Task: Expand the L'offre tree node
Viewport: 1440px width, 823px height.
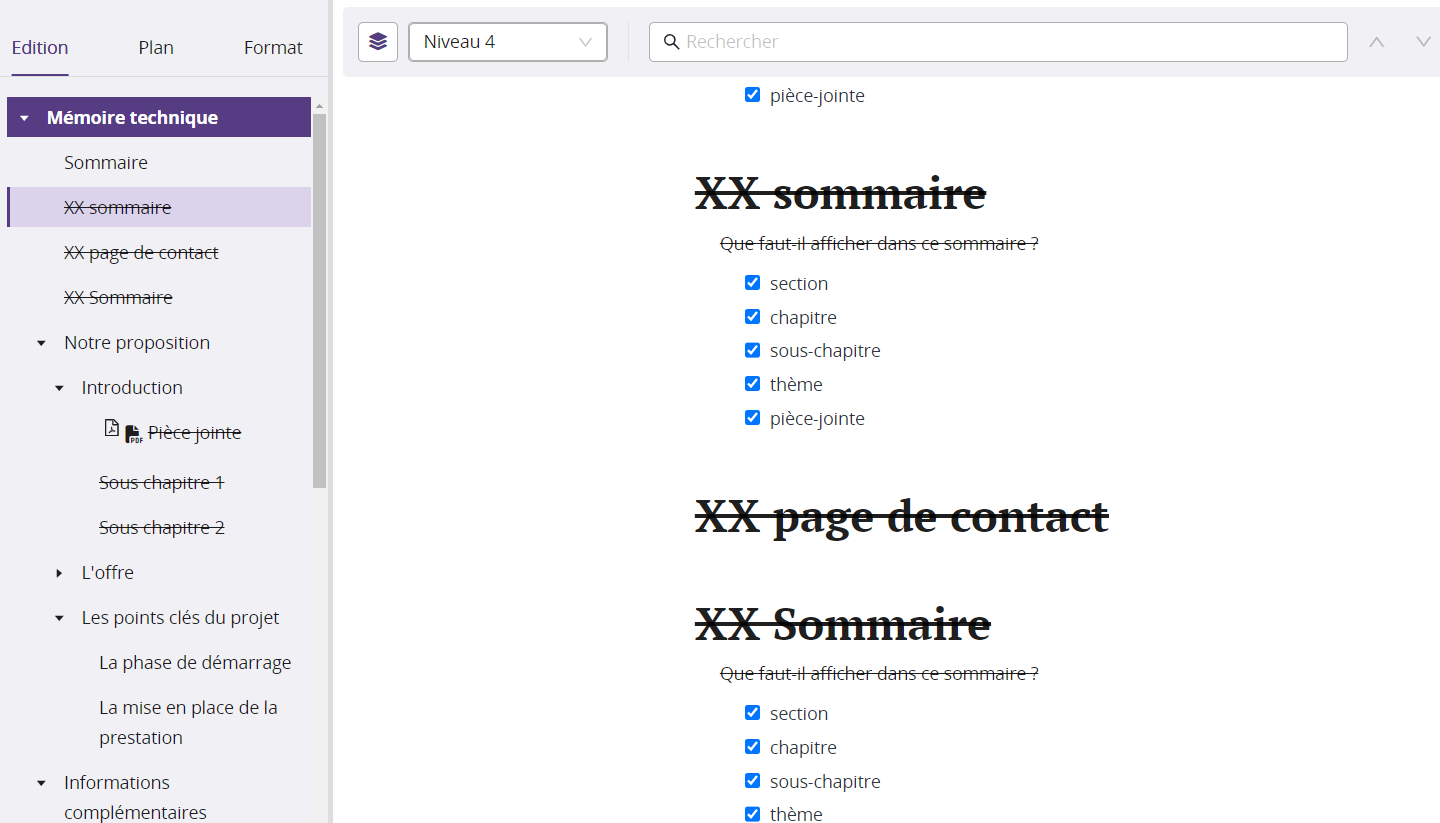Action: click(60, 573)
